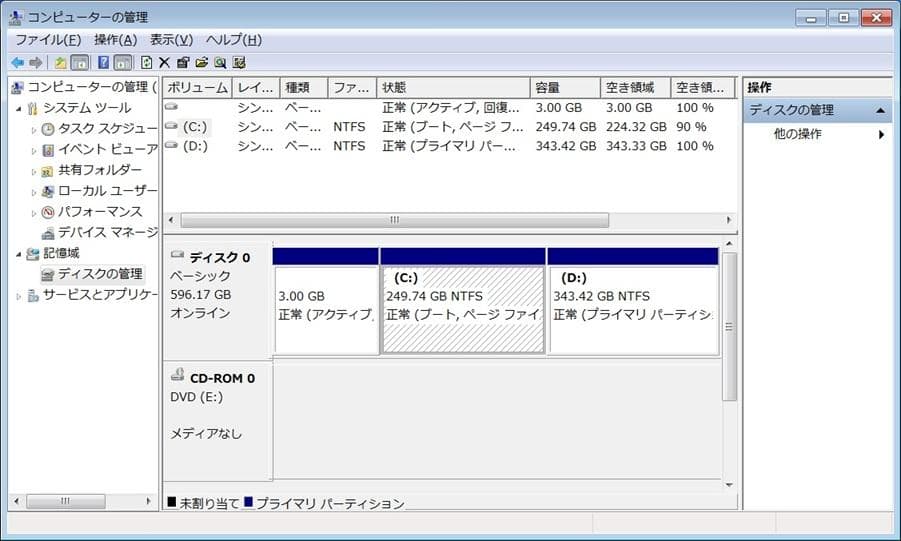Screen dimensions: 901x541
Task: Expand the ローカル ユーザー node
Action: point(33,192)
